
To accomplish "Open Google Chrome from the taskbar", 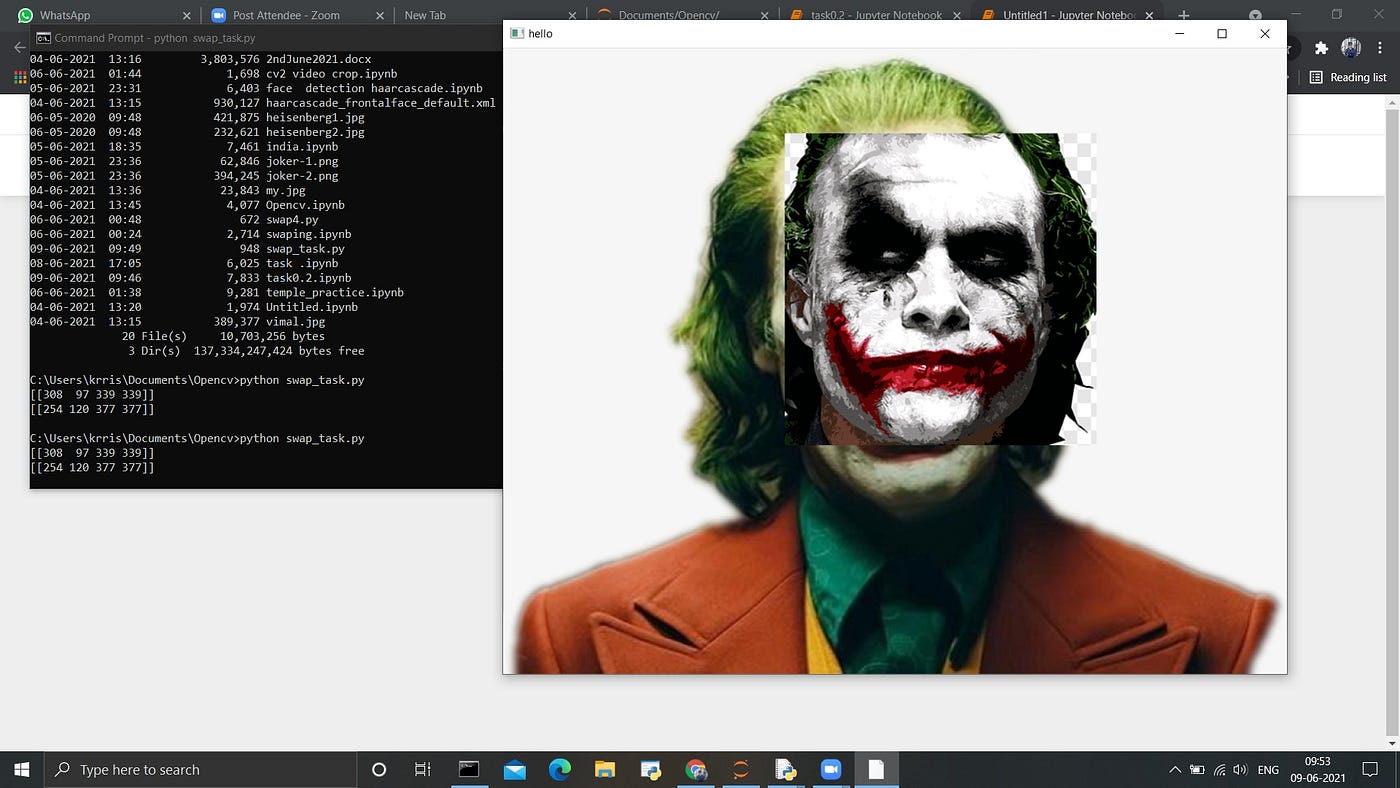I will [696, 770].
